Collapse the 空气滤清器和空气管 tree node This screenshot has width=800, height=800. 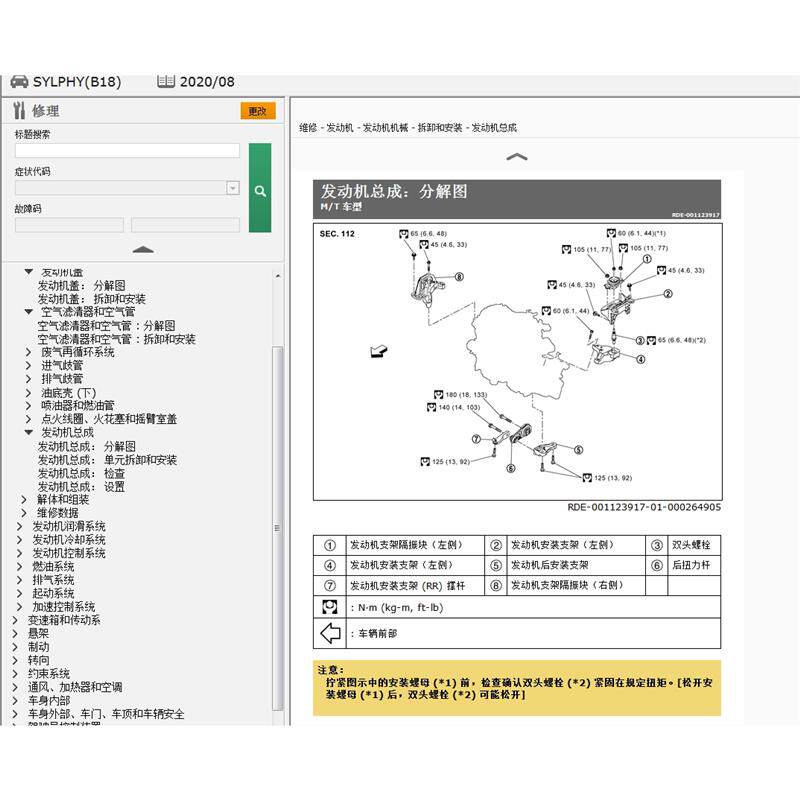click(x=29, y=311)
